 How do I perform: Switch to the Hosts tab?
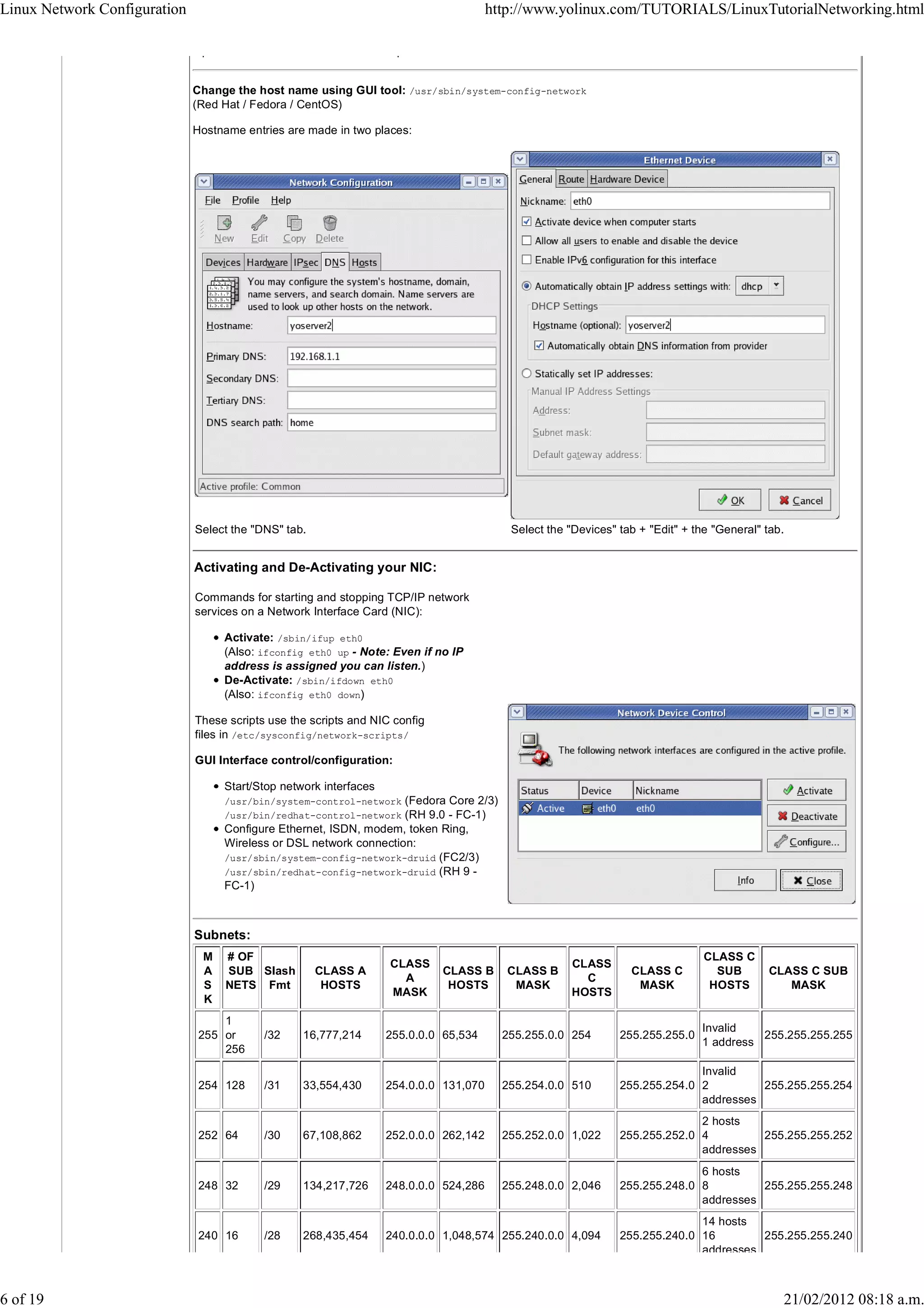(365, 263)
